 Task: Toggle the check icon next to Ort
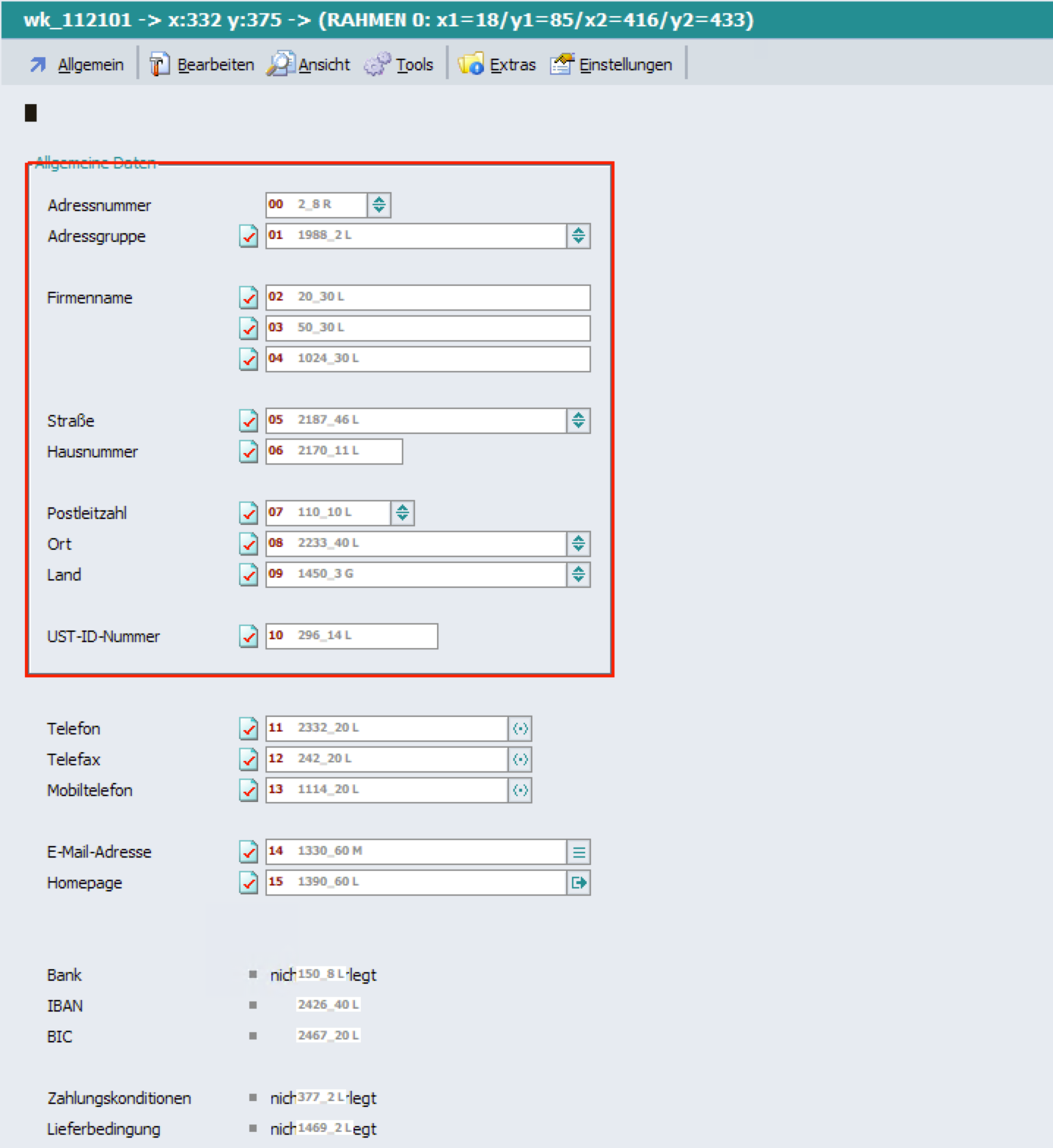(x=249, y=544)
